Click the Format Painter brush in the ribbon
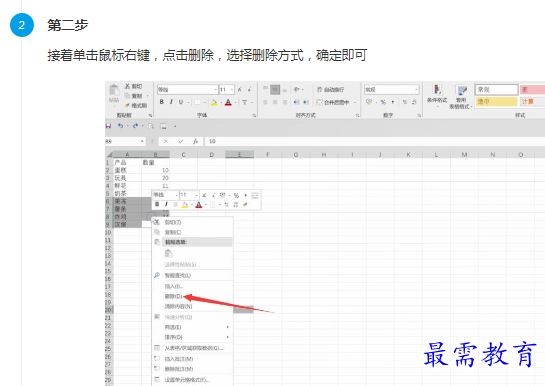 point(128,105)
